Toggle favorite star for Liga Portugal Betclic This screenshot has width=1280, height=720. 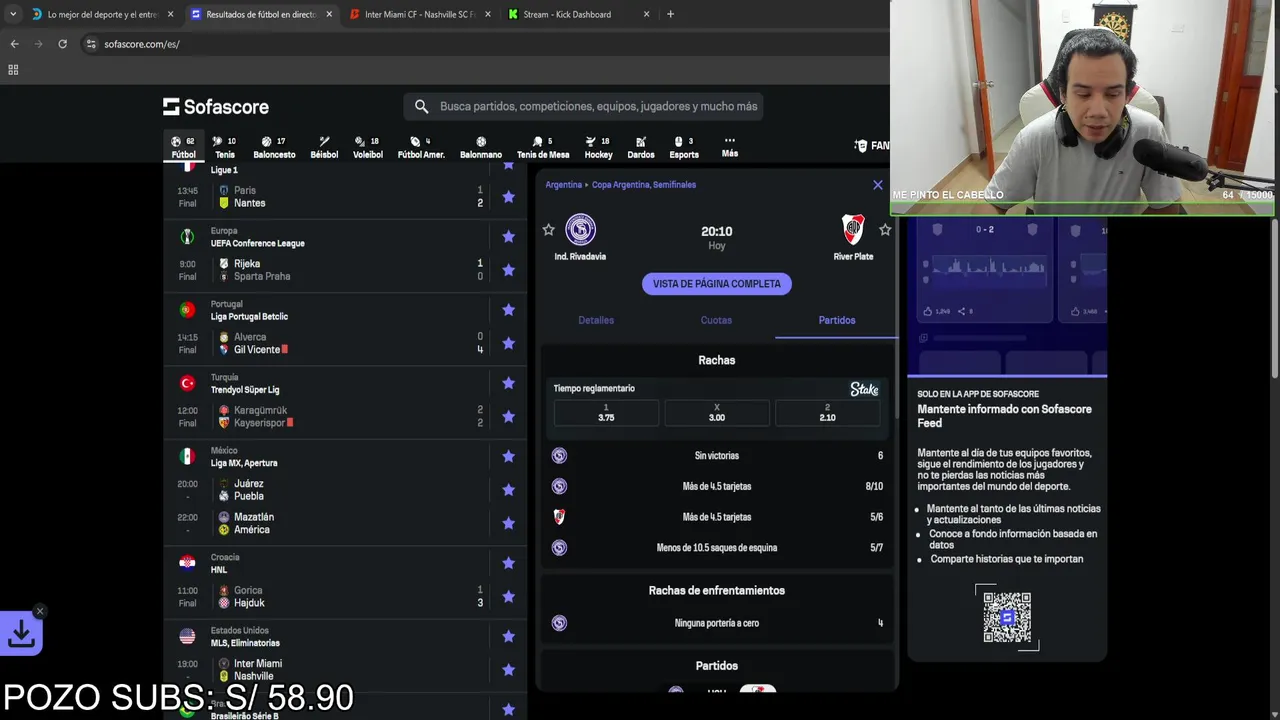point(508,310)
